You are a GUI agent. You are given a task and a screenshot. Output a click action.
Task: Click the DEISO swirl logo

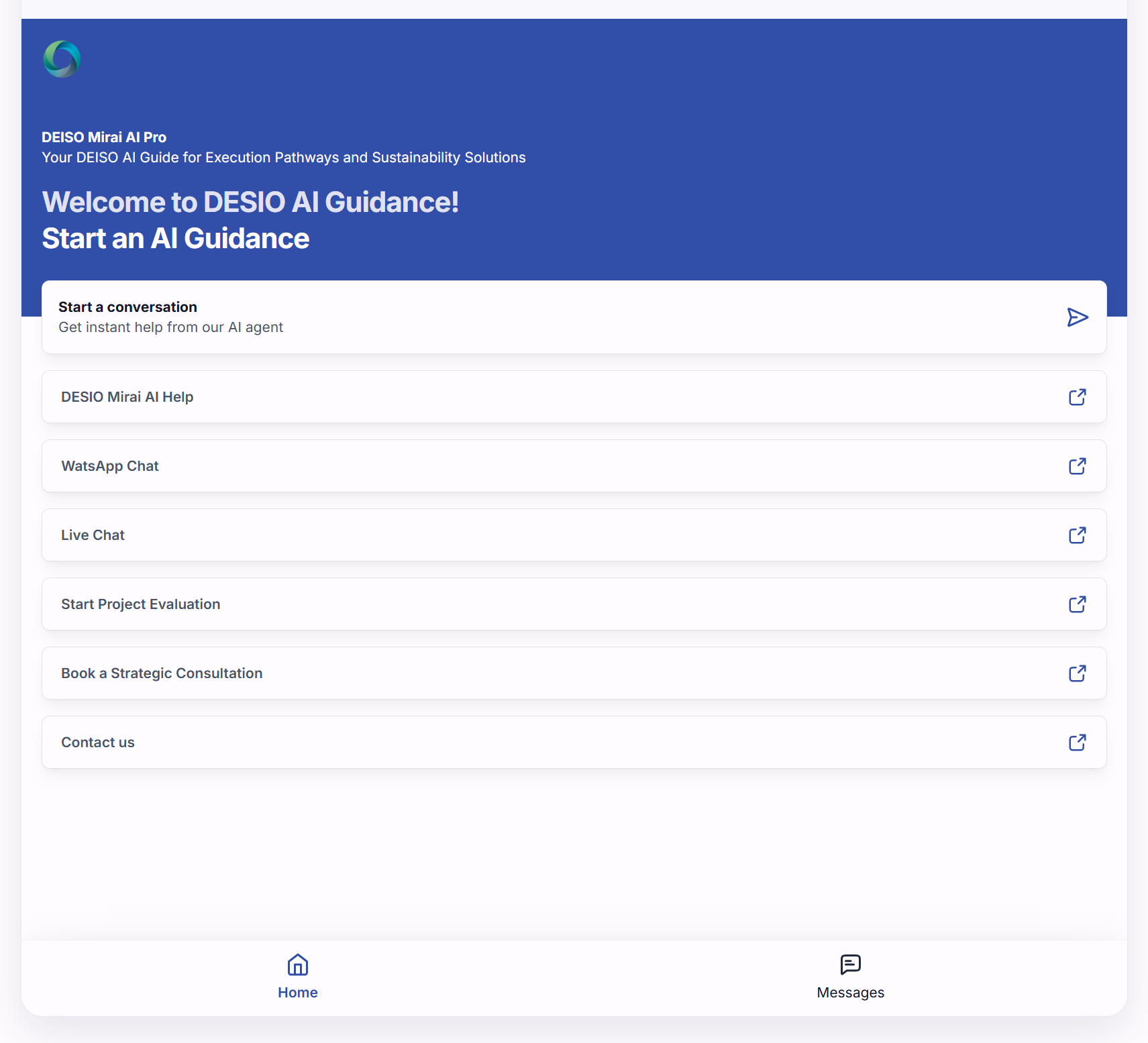[x=62, y=59]
